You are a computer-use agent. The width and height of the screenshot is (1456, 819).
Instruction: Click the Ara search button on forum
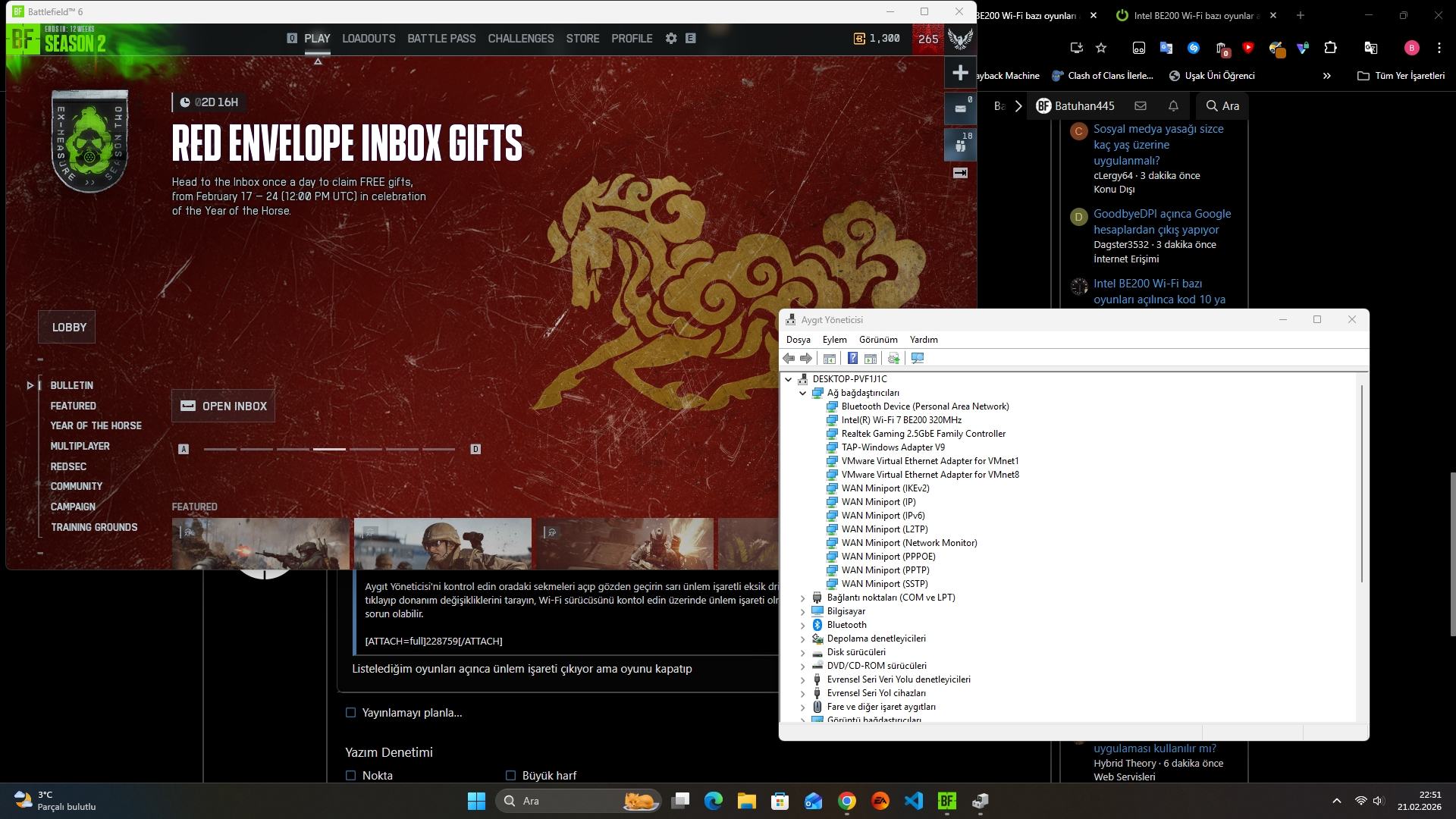1222,106
